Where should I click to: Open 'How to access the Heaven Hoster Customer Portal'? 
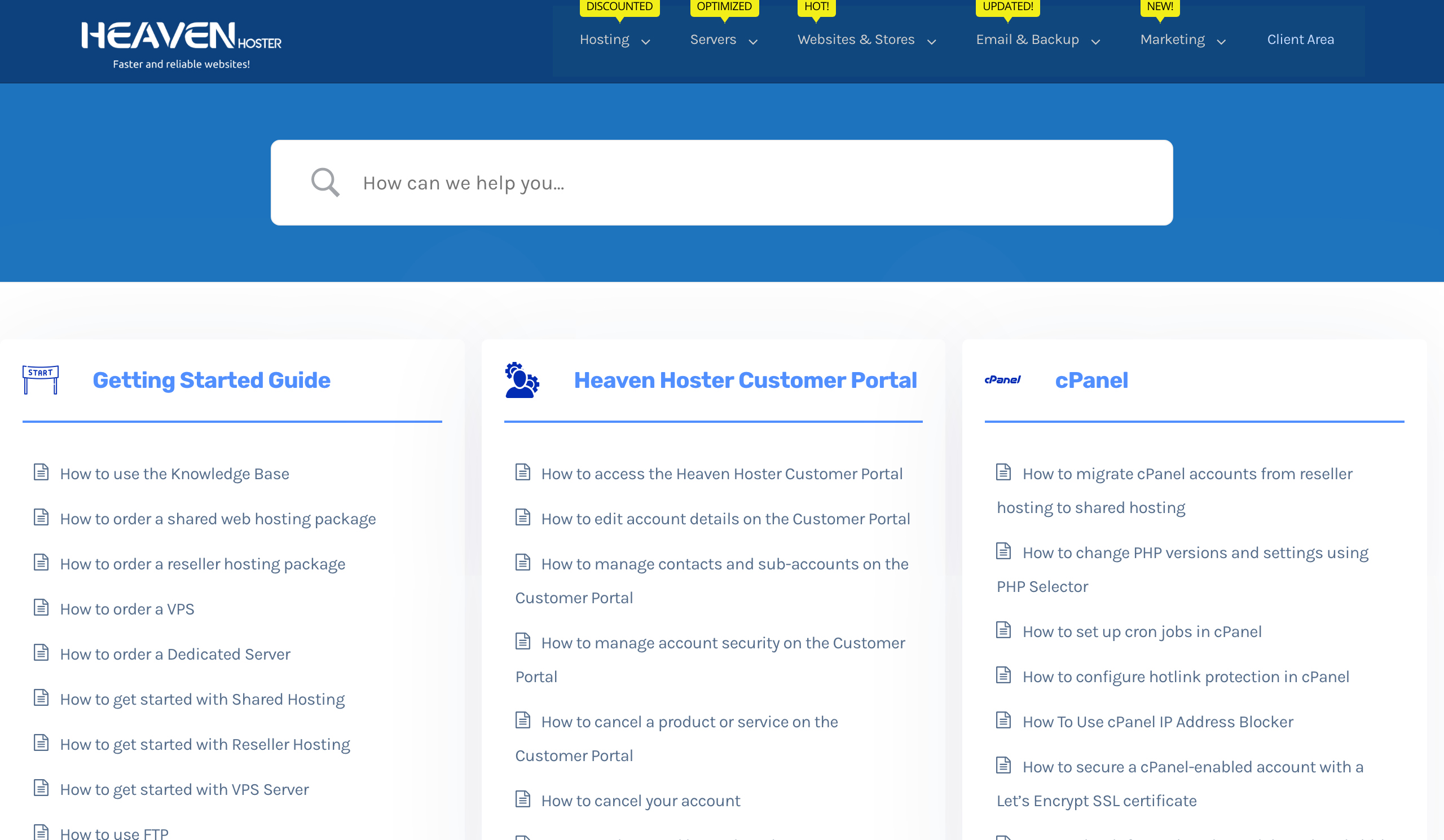coord(722,474)
